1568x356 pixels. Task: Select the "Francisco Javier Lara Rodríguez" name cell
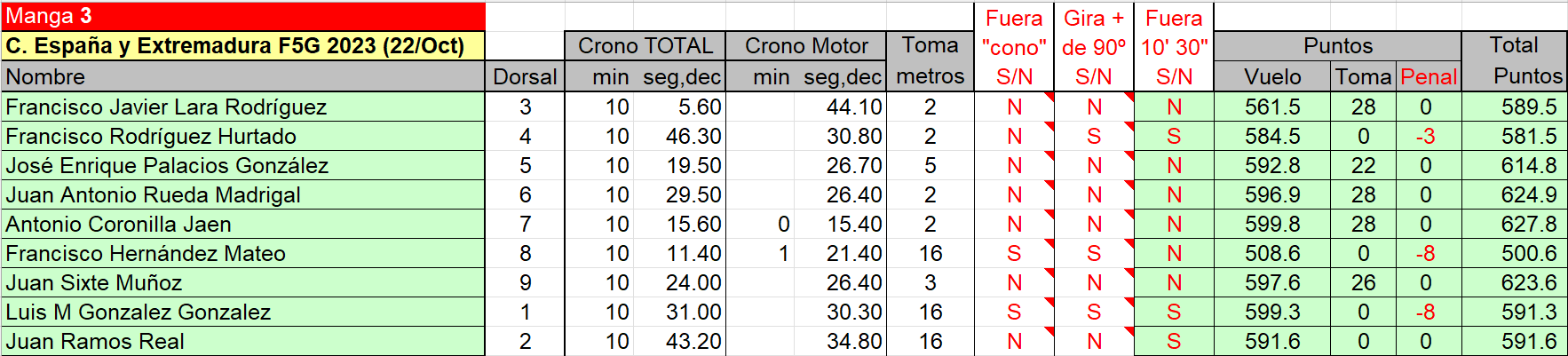243,107
